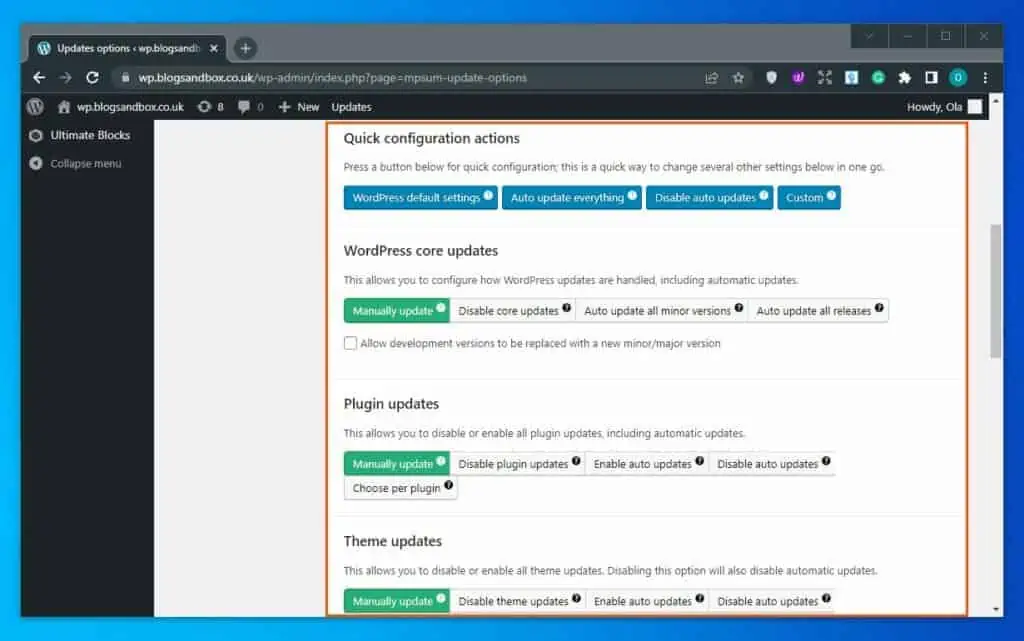This screenshot has width=1024, height=641.
Task: Click the updates counter icon showing 8
Action: tap(208, 107)
